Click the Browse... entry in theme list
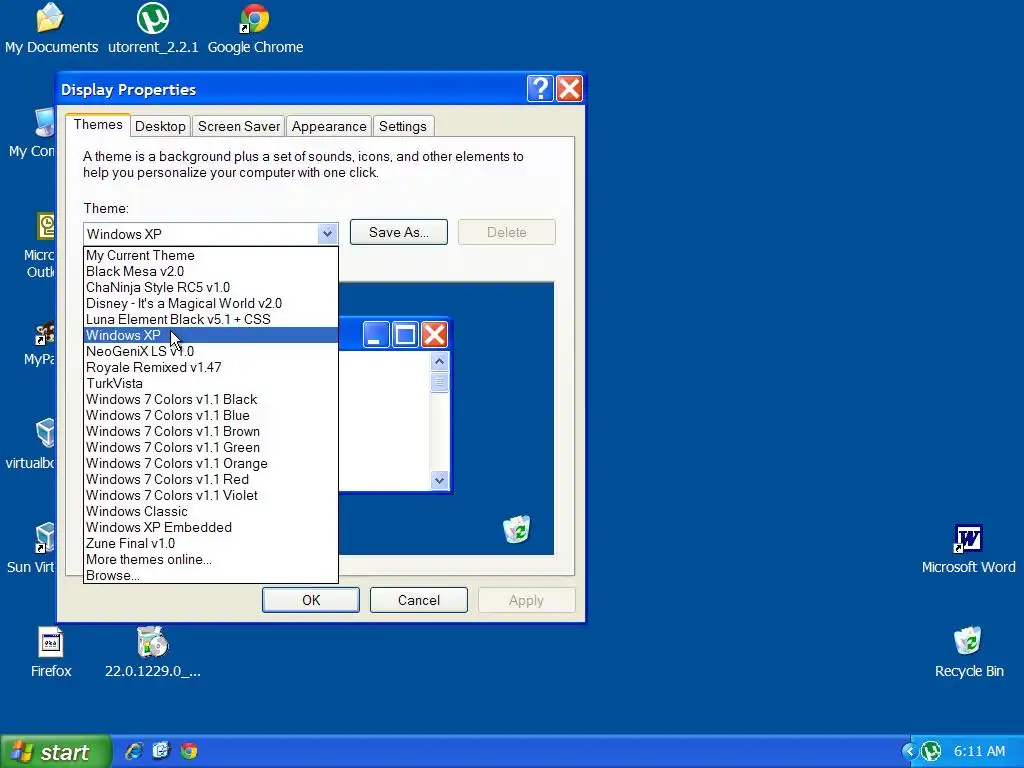The width and height of the screenshot is (1024, 768). pyautogui.click(x=210, y=575)
